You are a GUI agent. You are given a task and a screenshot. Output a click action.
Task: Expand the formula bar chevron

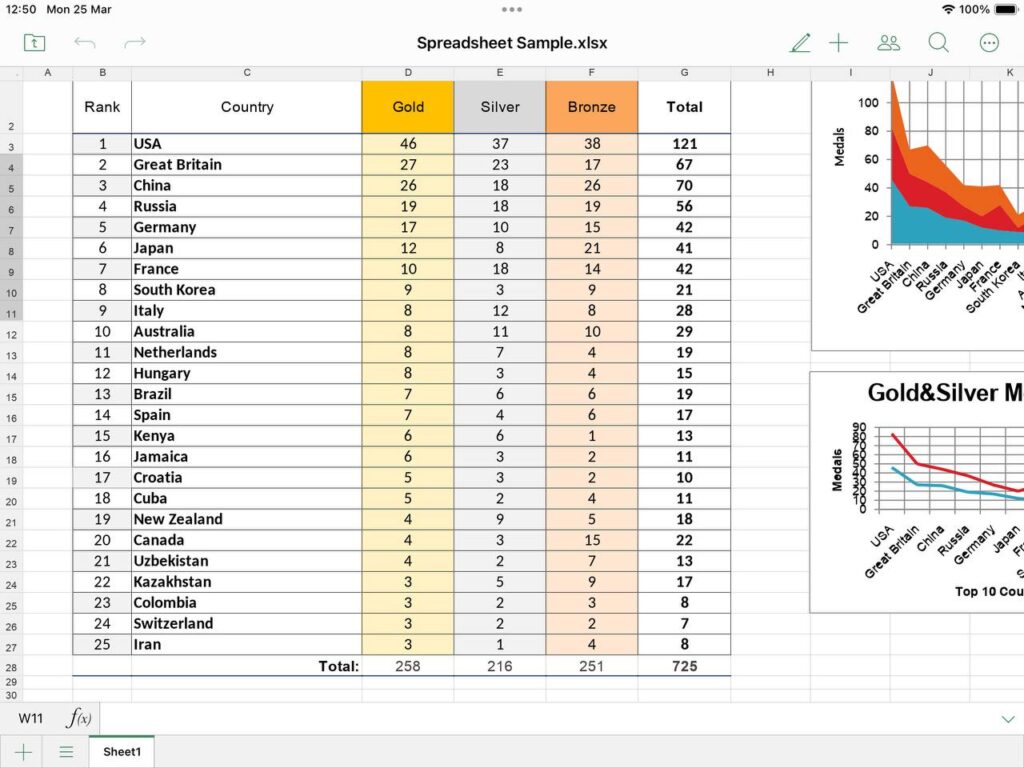[x=1007, y=718]
